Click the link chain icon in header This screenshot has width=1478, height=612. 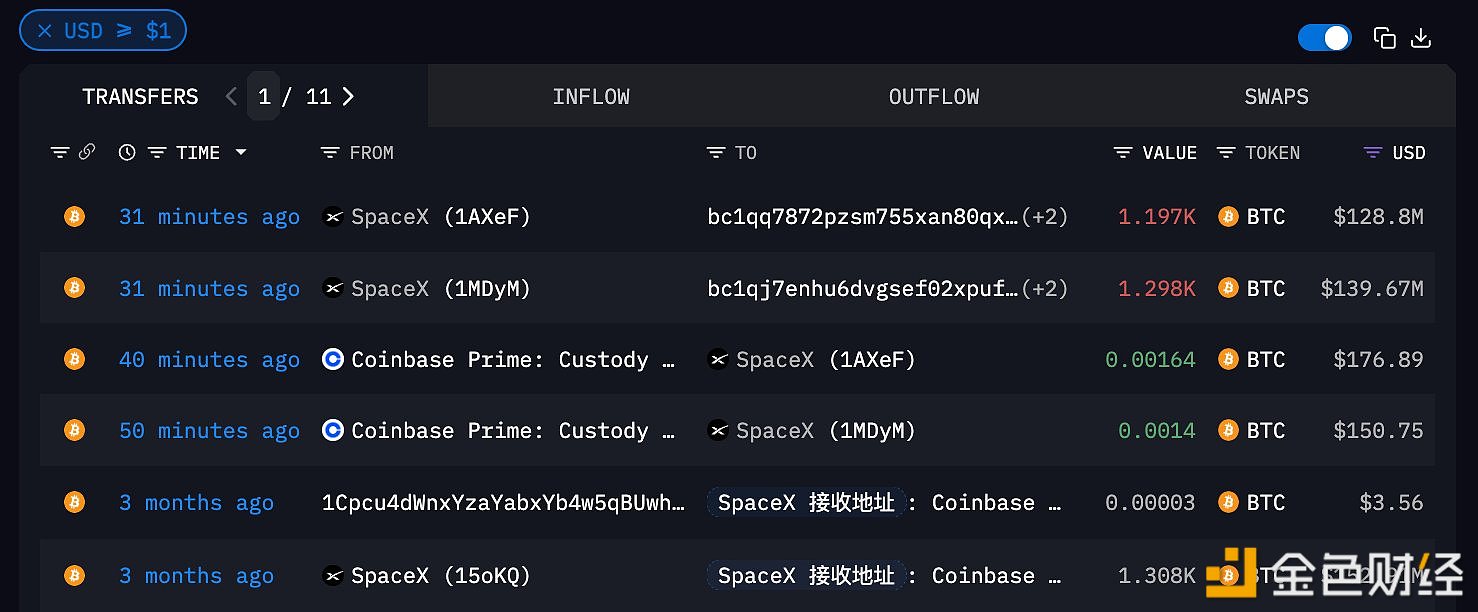pos(87,152)
